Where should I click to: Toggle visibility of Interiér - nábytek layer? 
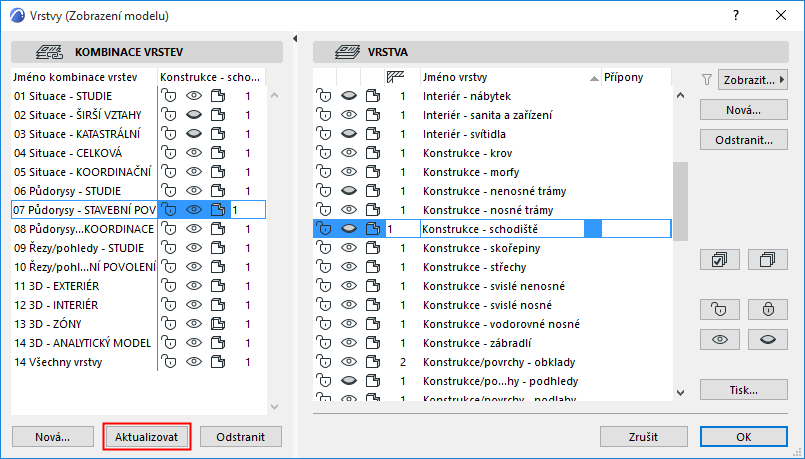(x=348, y=96)
